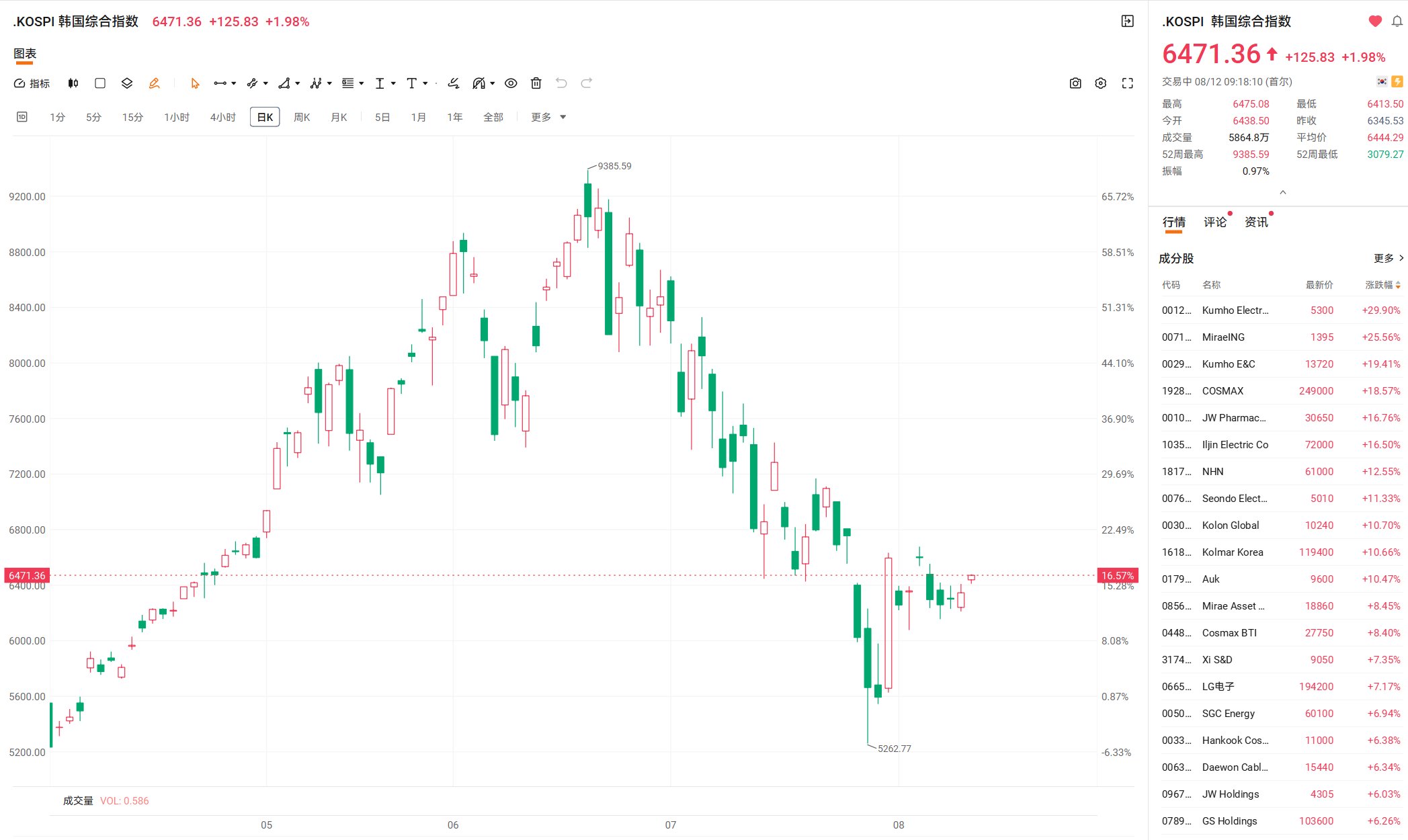Select the trend line drawing tool
1408x840 pixels.
pos(220,83)
